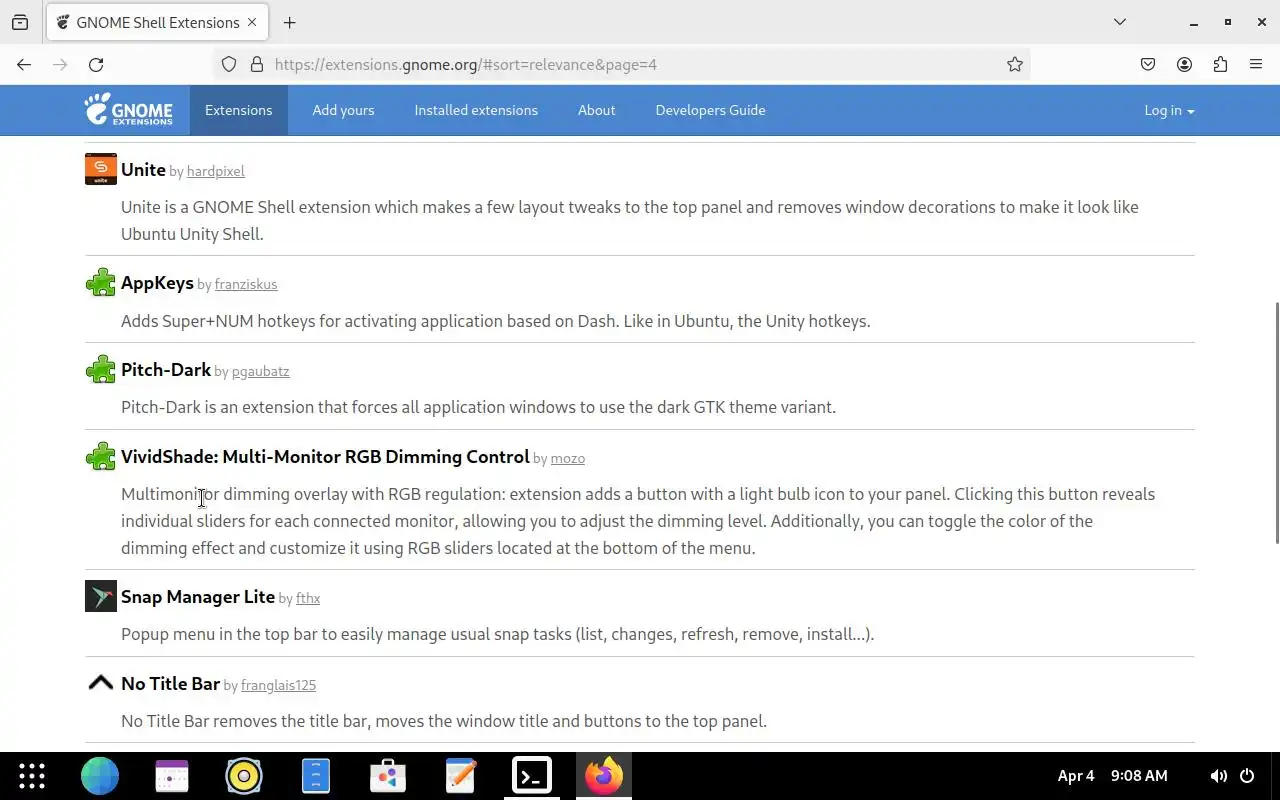This screenshot has height=800, width=1280.
Task: Open the Firefox account icon
Action: tap(1184, 64)
